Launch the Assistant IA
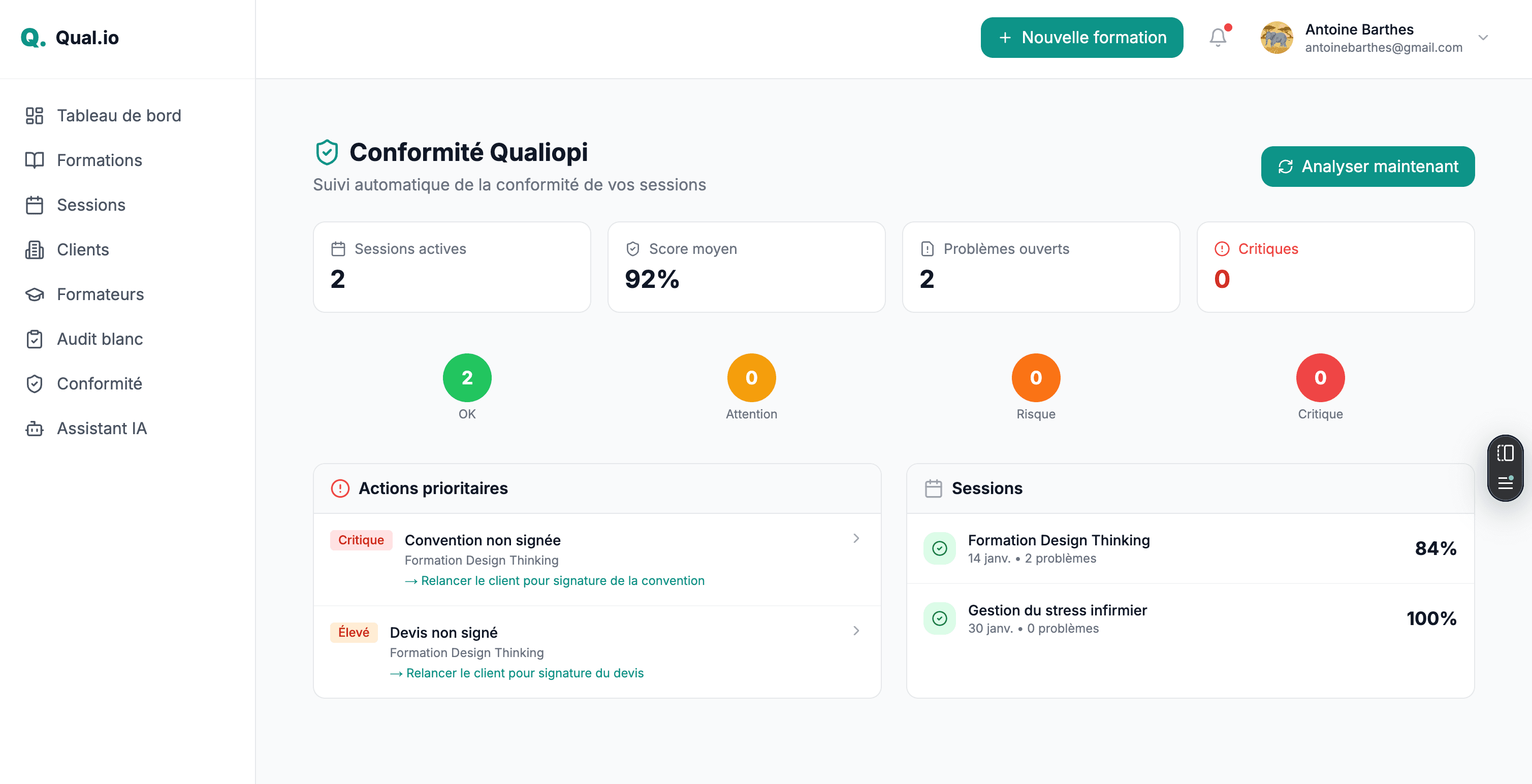Screen dimensions: 1532x784 pos(102,428)
